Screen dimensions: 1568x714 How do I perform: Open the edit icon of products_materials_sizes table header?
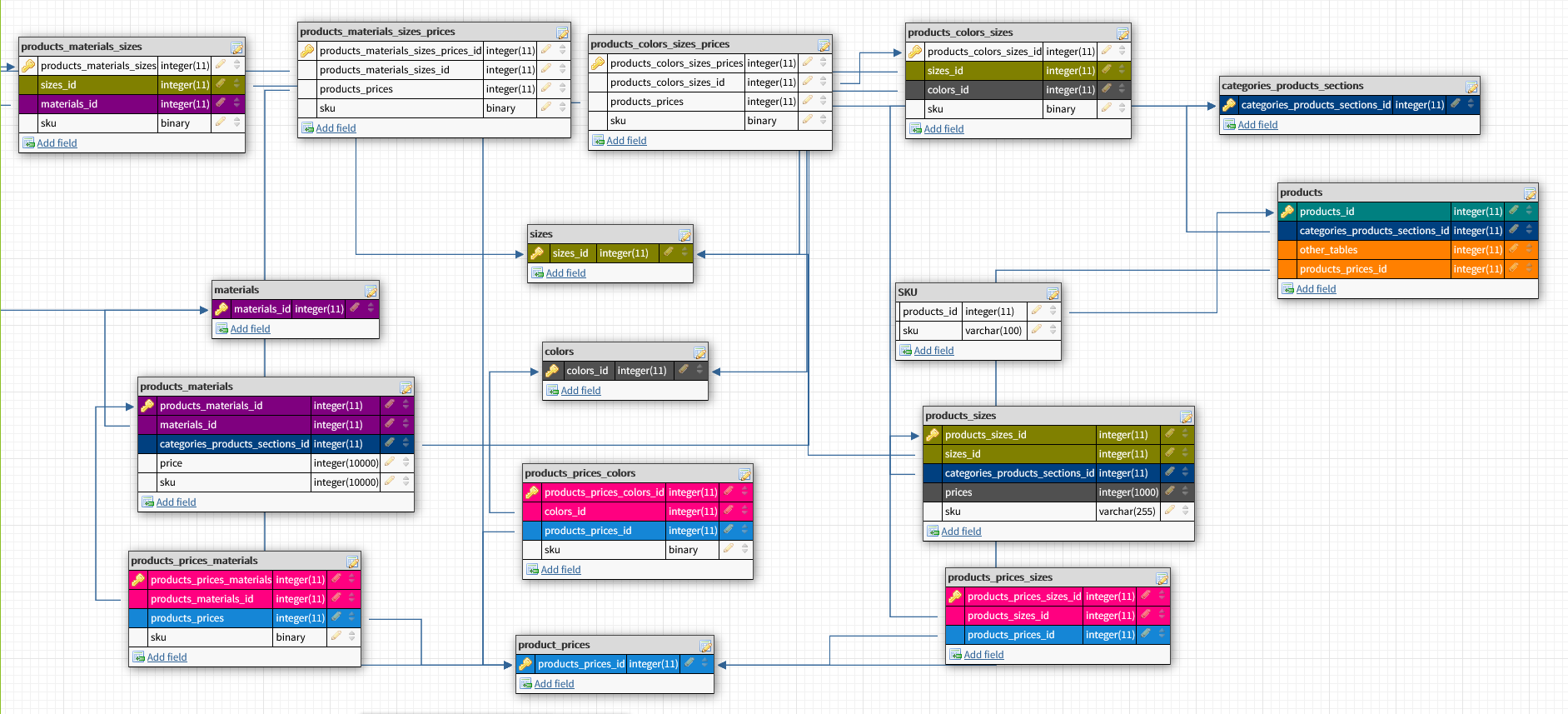(x=237, y=47)
